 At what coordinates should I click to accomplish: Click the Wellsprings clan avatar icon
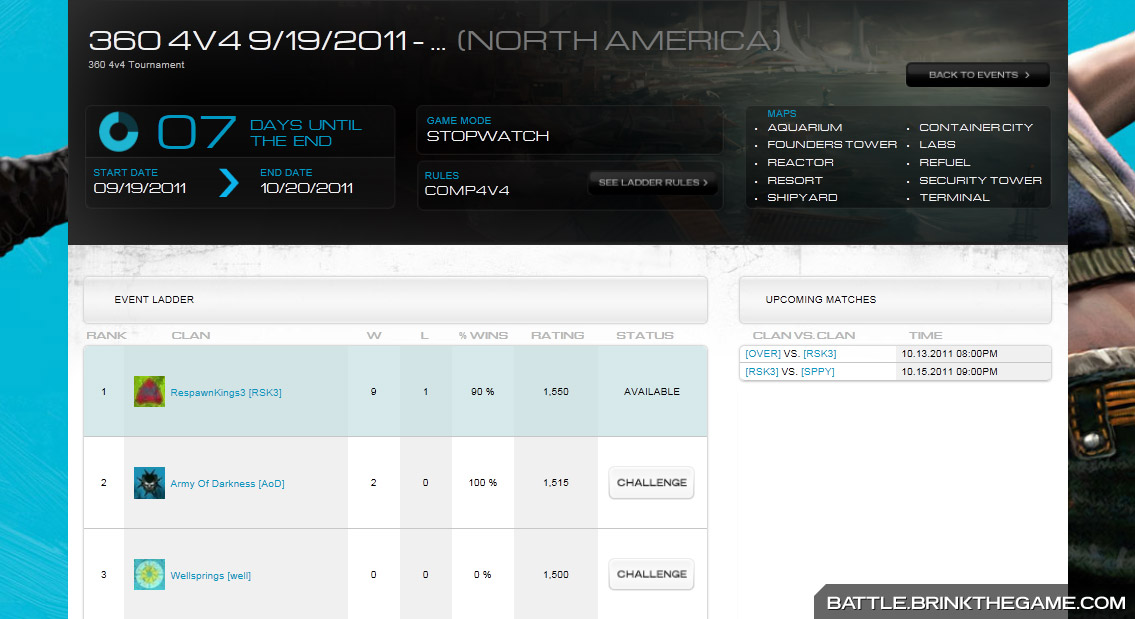149,575
